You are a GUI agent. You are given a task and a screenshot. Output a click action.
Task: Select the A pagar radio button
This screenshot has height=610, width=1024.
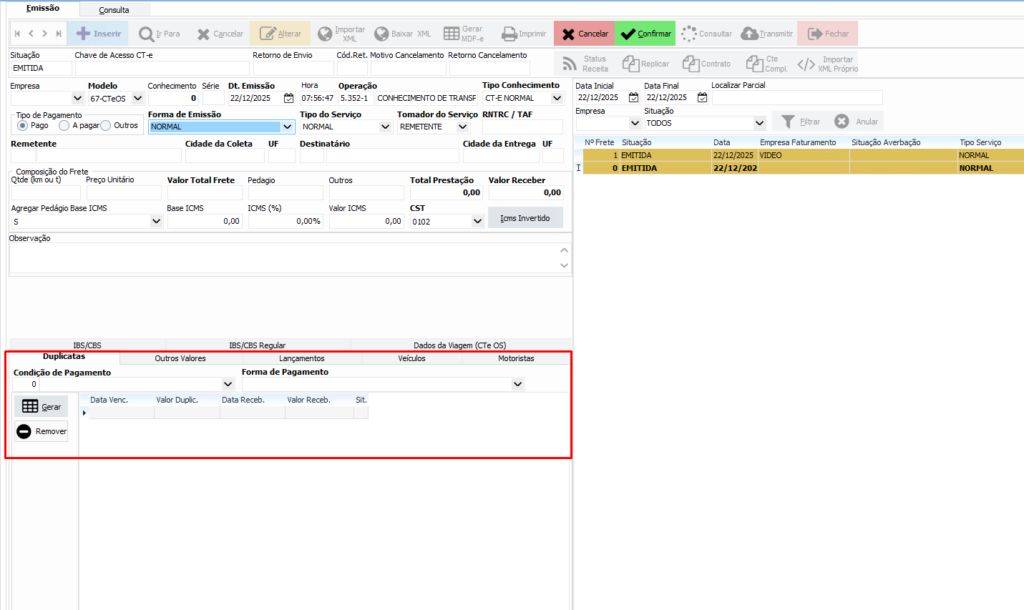(x=64, y=126)
